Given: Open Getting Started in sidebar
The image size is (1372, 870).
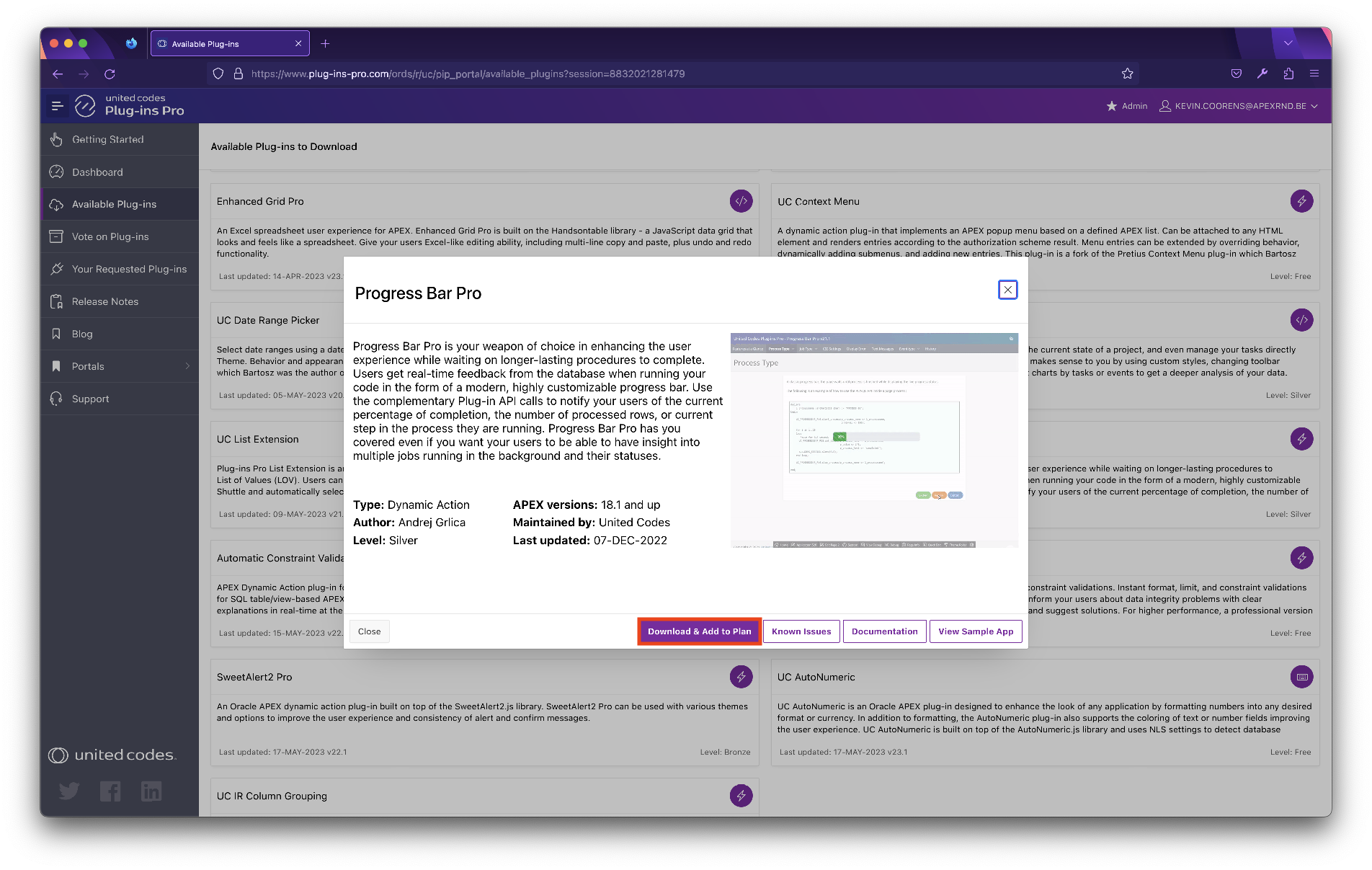Looking at the screenshot, I should 120,140.
